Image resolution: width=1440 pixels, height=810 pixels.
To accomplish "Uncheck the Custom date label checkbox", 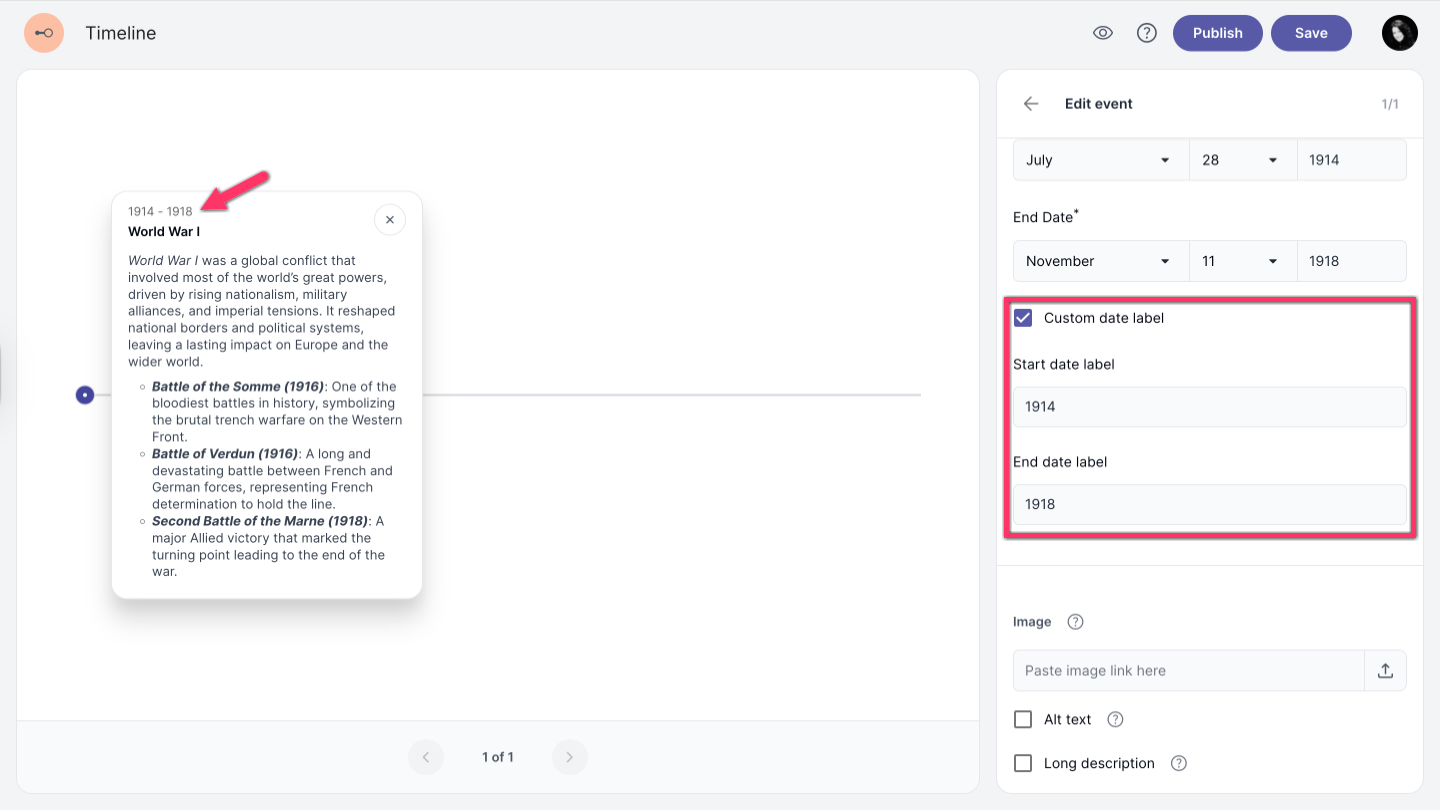I will (1023, 318).
